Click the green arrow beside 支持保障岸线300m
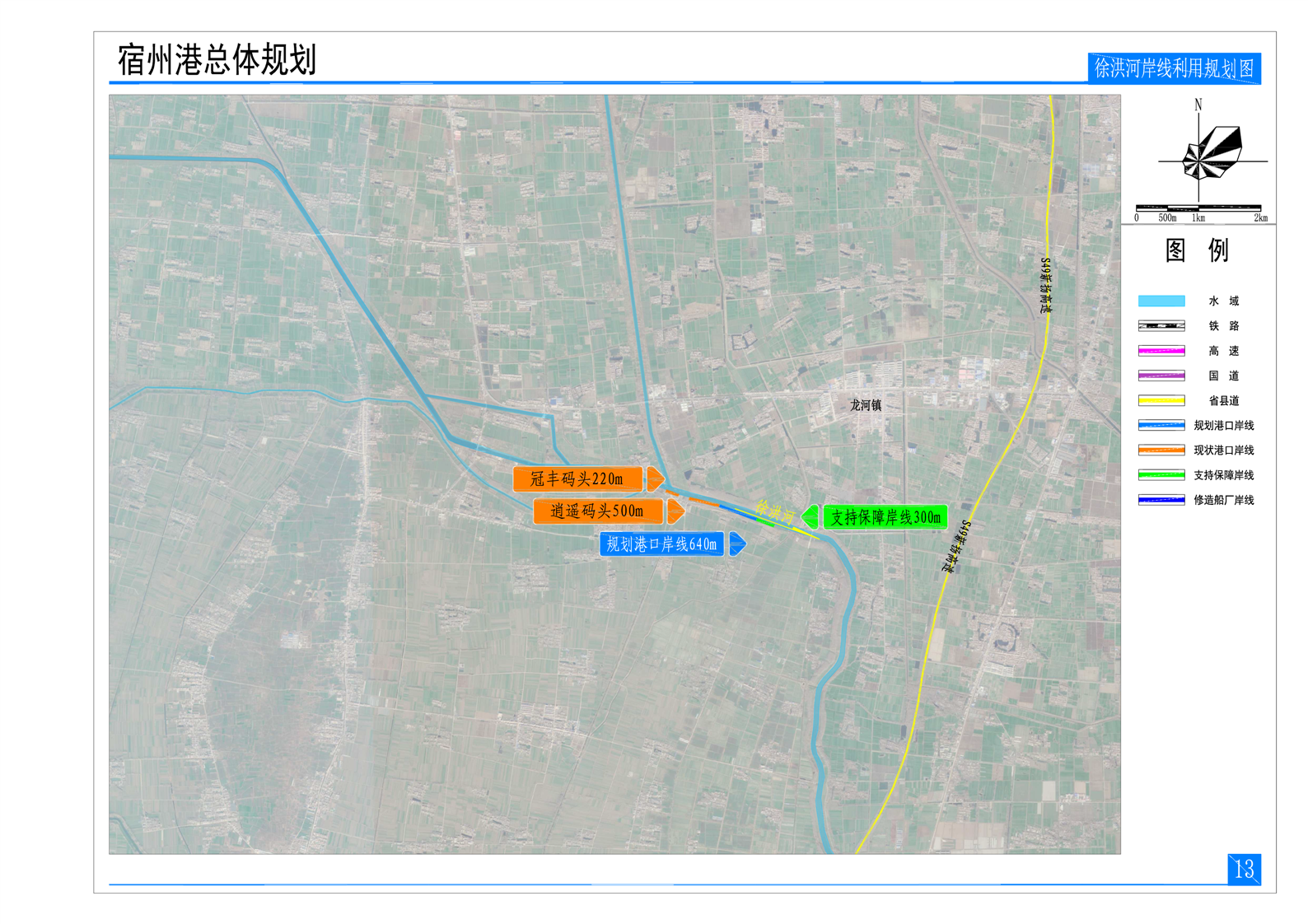Image resolution: width=1308 pixels, height=924 pixels. click(x=810, y=517)
